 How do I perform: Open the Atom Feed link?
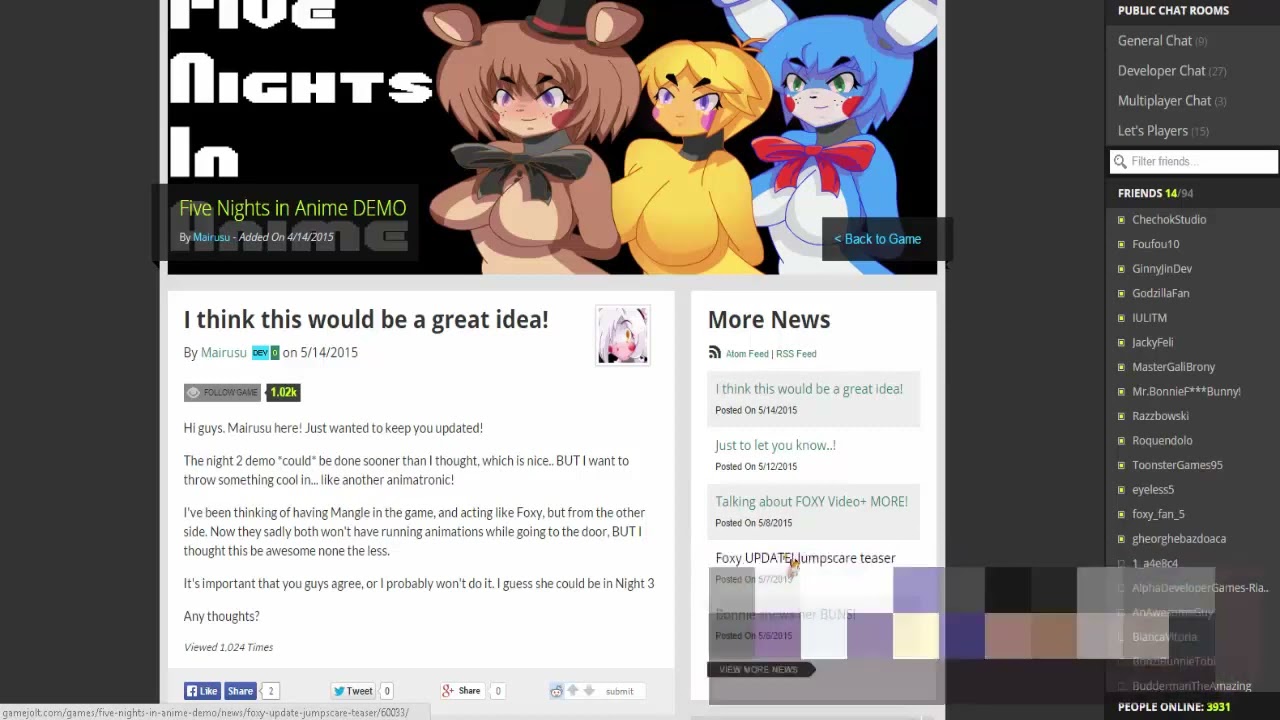747,354
